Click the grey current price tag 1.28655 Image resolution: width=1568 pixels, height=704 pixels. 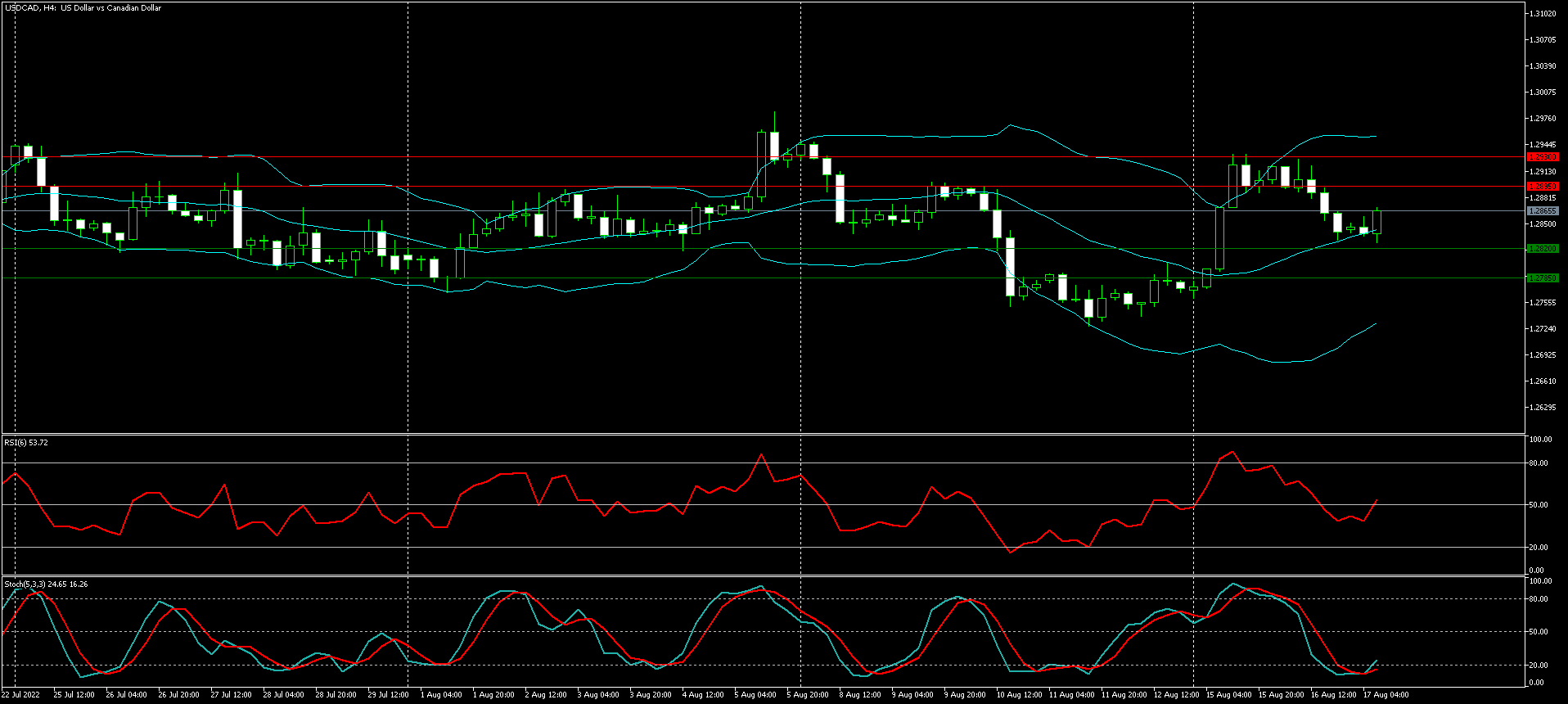coord(1543,211)
